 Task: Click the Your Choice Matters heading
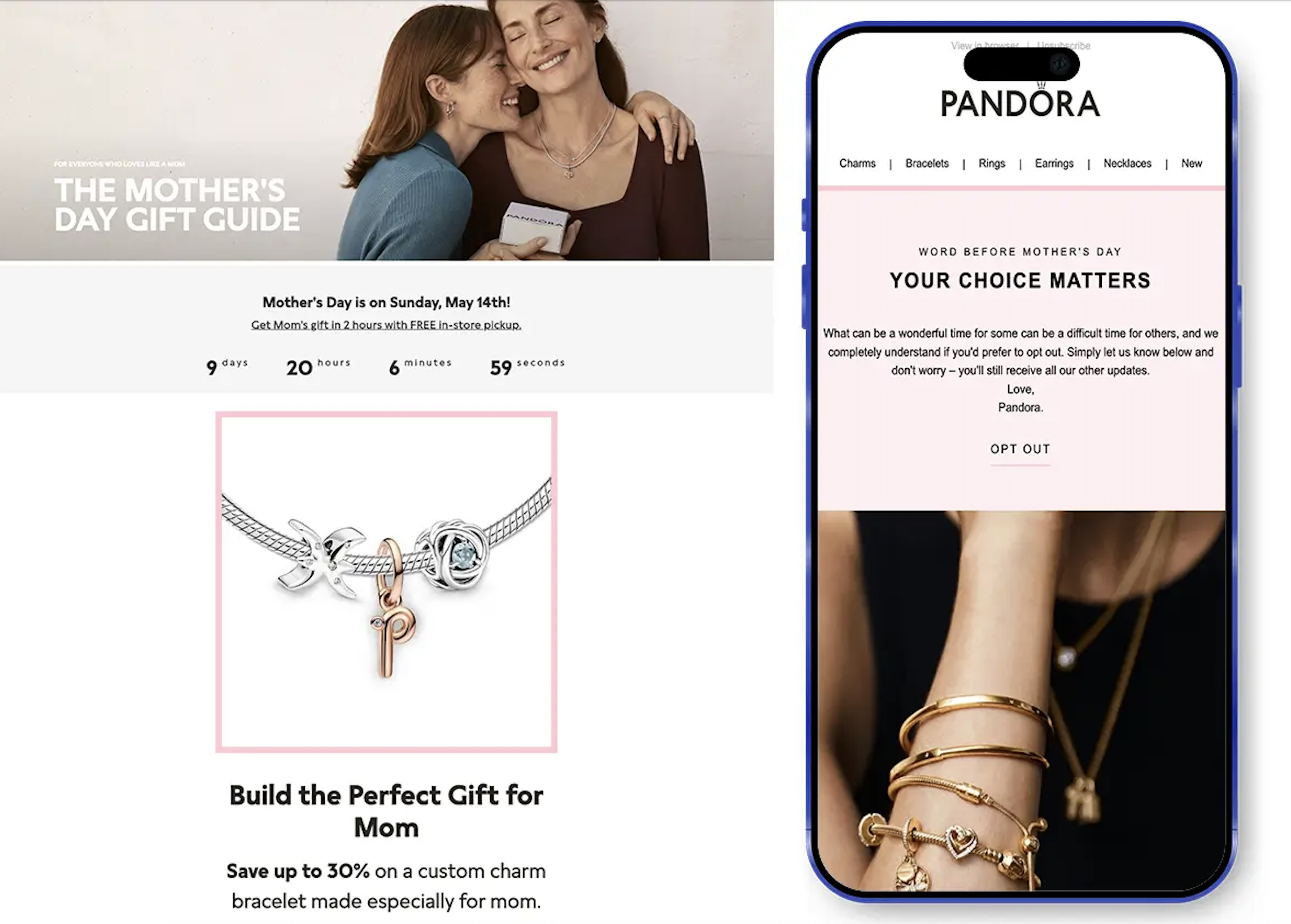(1020, 281)
